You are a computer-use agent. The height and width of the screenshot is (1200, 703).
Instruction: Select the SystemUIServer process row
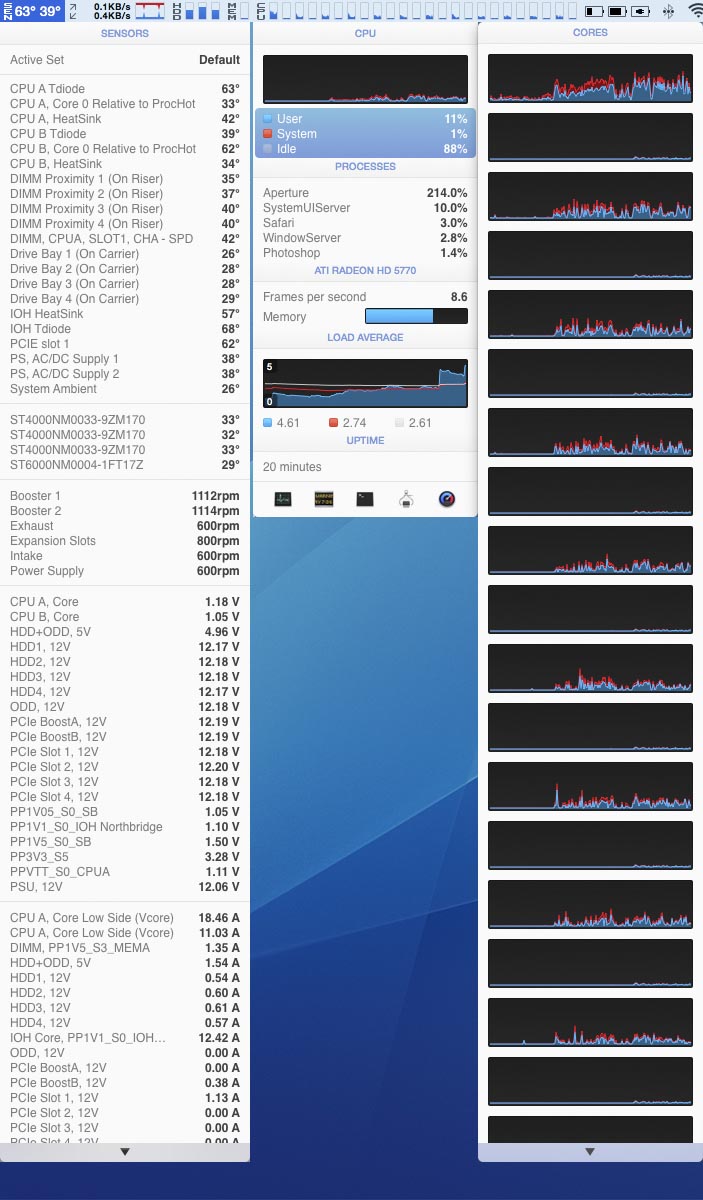pos(365,208)
